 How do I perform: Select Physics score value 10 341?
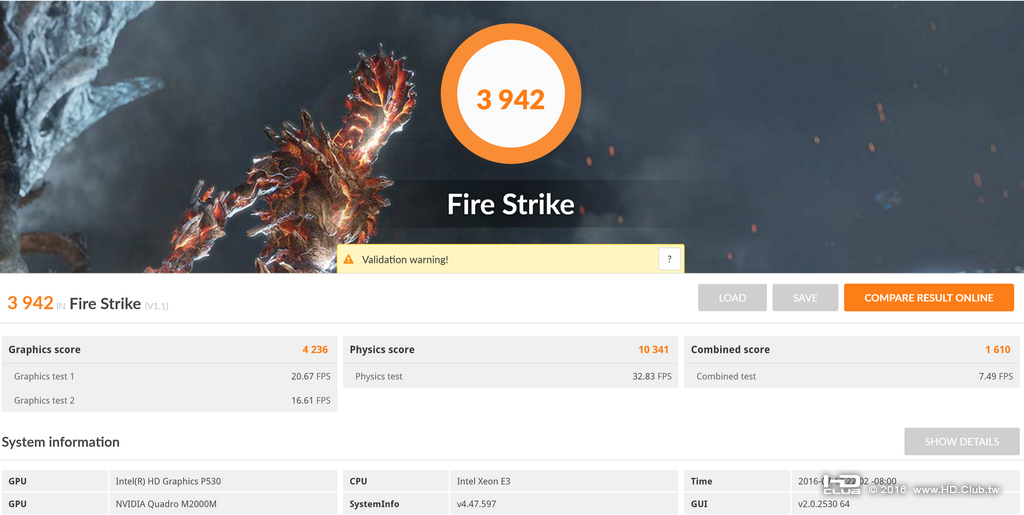(654, 350)
